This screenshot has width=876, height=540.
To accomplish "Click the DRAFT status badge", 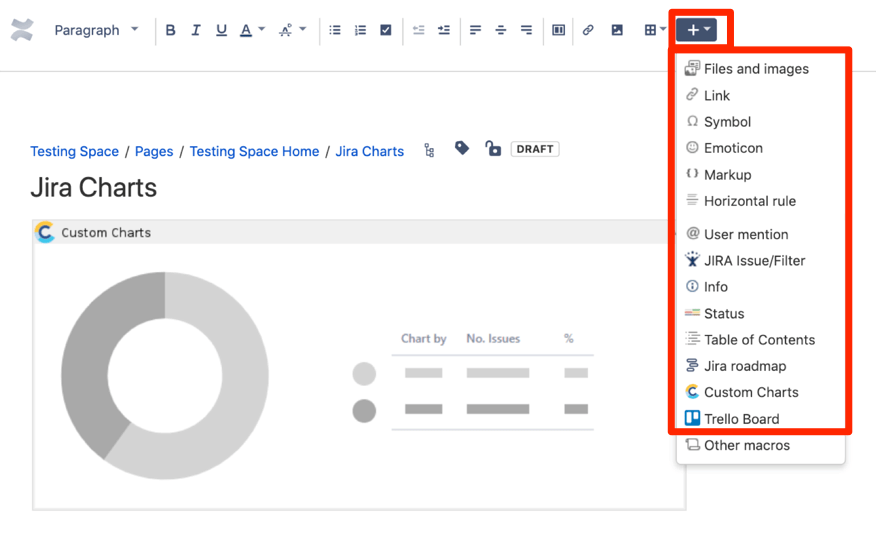I will click(x=535, y=149).
